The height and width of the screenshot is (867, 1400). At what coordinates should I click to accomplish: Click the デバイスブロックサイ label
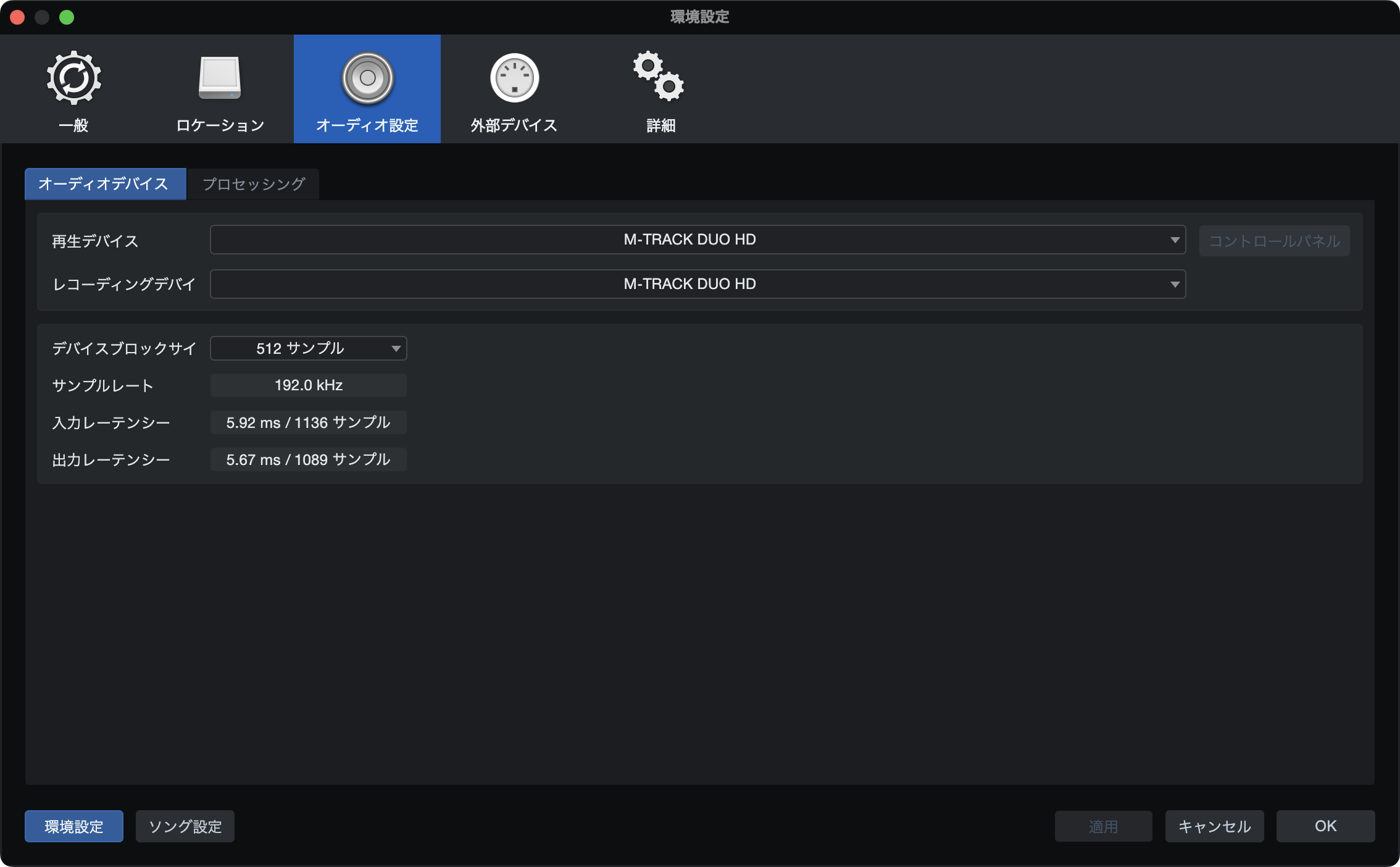coord(124,348)
